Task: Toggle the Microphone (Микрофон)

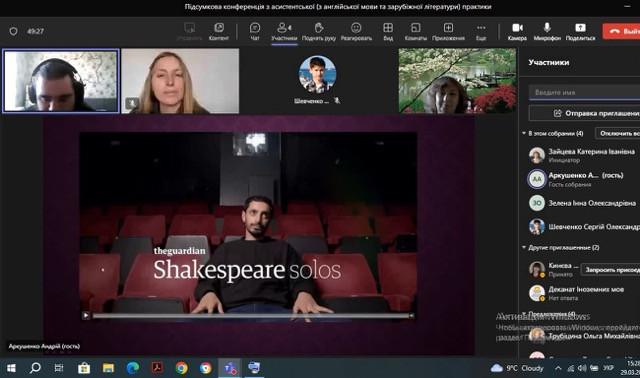Action: [547, 31]
